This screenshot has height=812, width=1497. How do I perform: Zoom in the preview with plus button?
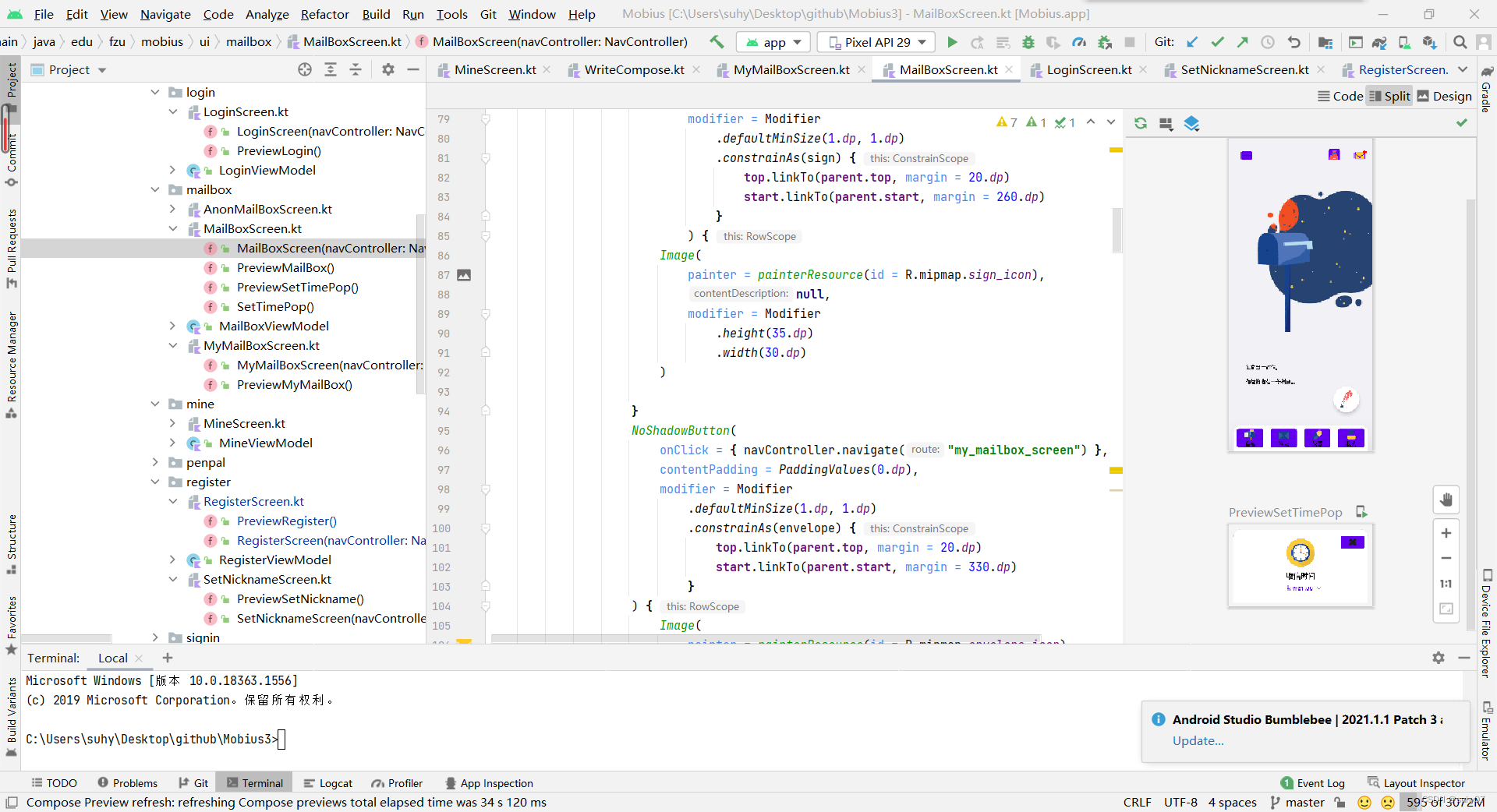point(1446,533)
